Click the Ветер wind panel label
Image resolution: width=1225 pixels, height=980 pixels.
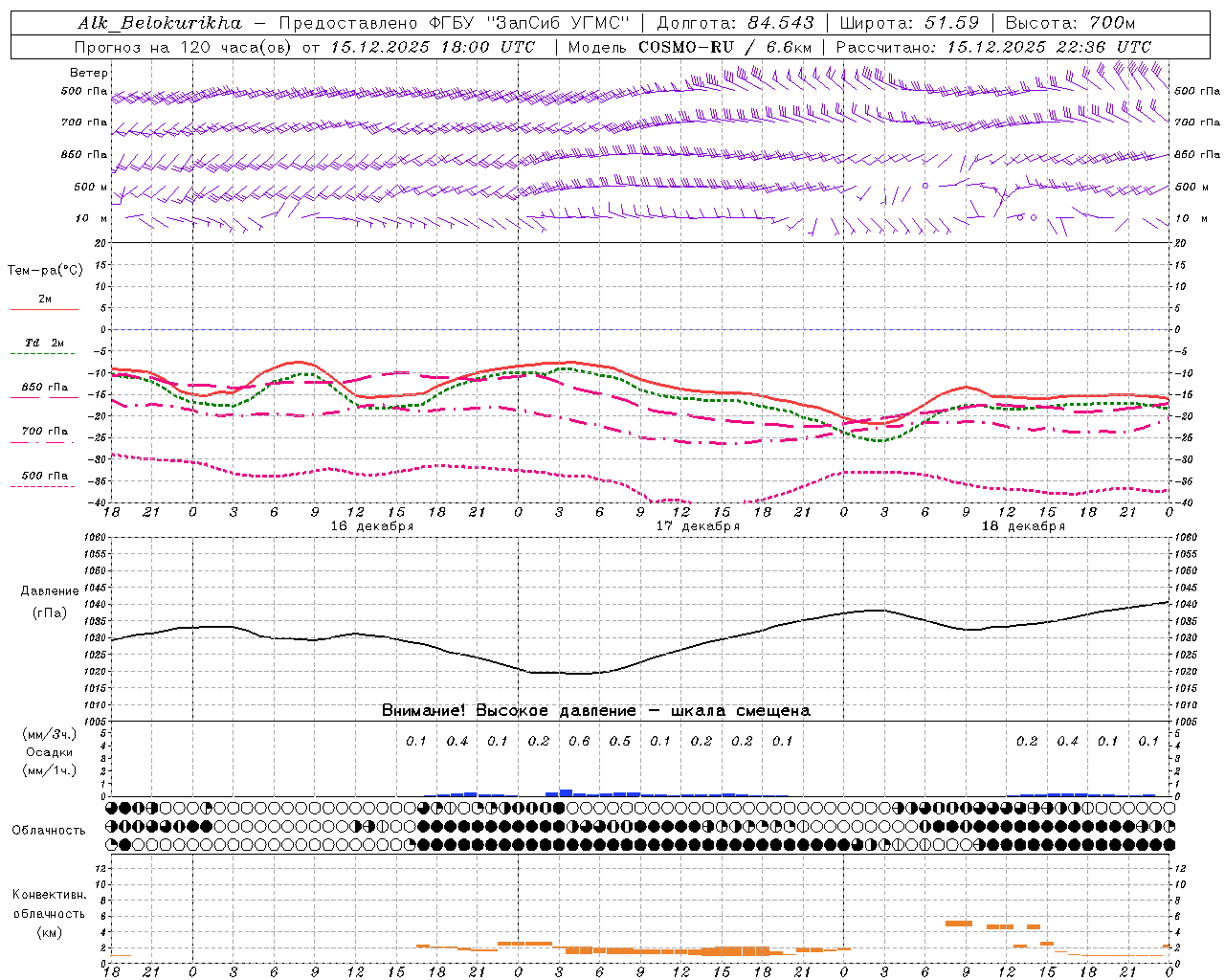point(89,73)
